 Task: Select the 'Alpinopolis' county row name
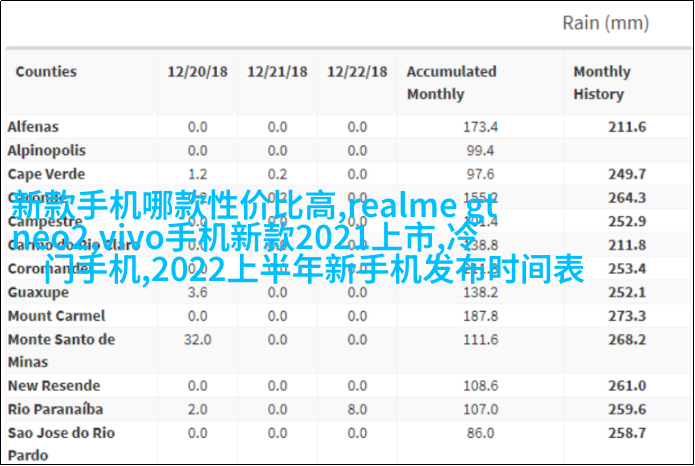(x=47, y=151)
